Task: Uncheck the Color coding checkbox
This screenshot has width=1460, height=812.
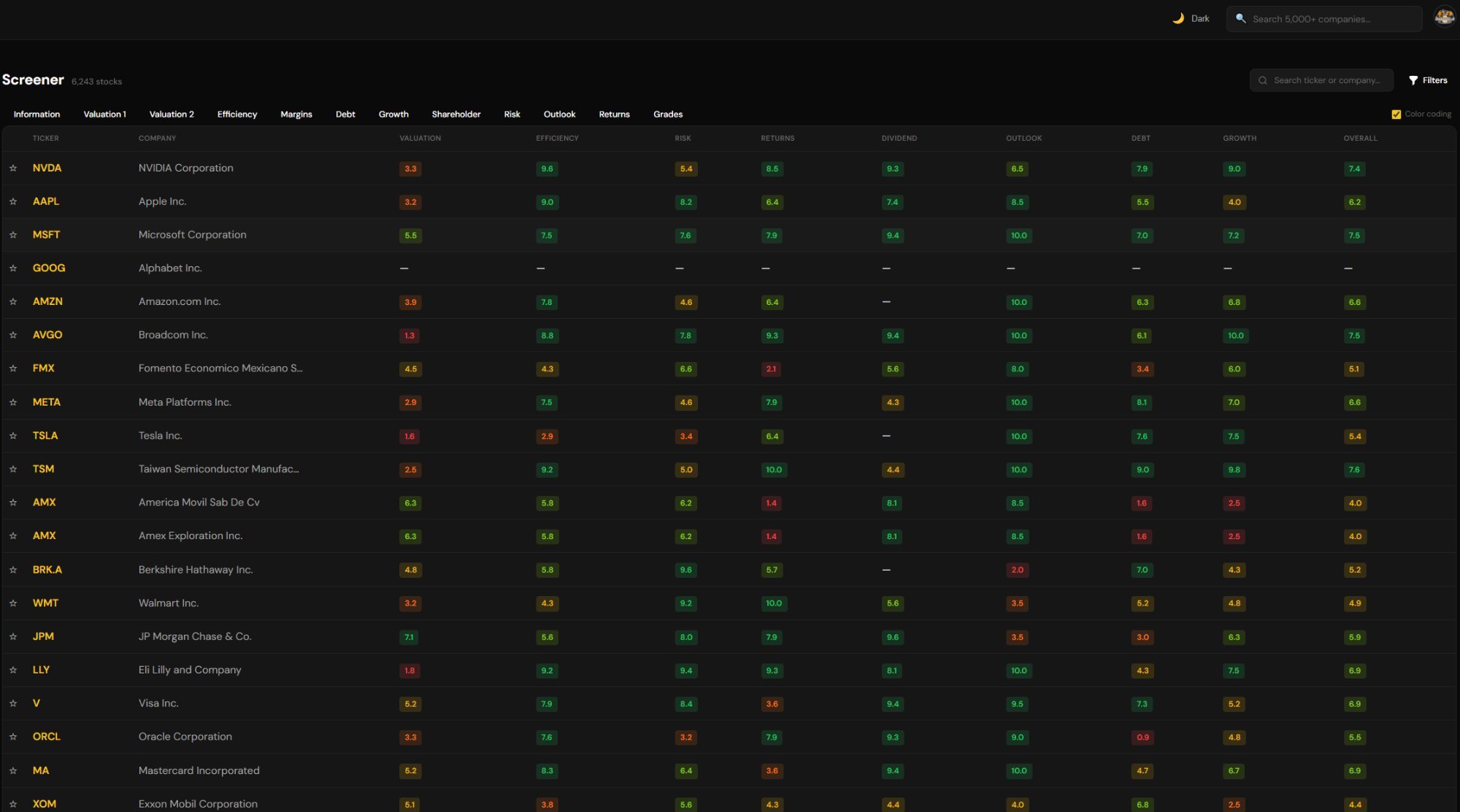Action: [1396, 115]
